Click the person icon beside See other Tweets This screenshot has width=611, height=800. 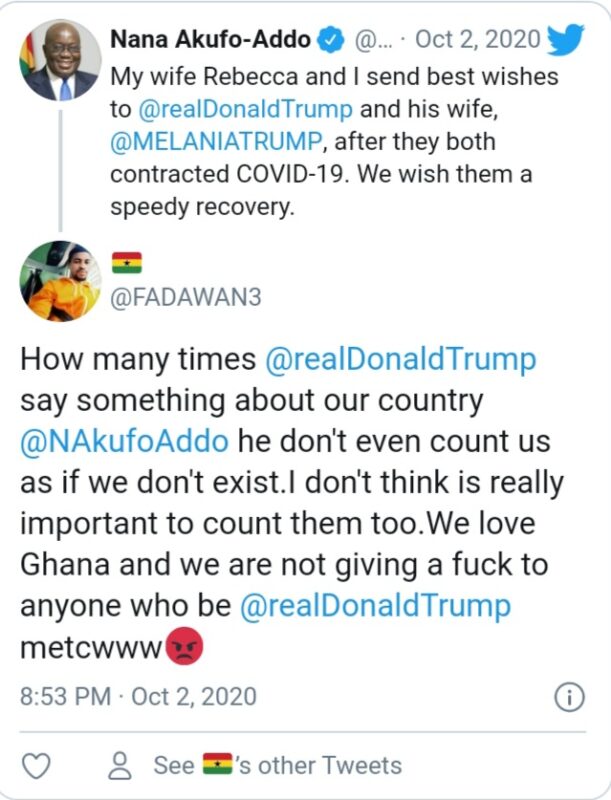click(122, 765)
